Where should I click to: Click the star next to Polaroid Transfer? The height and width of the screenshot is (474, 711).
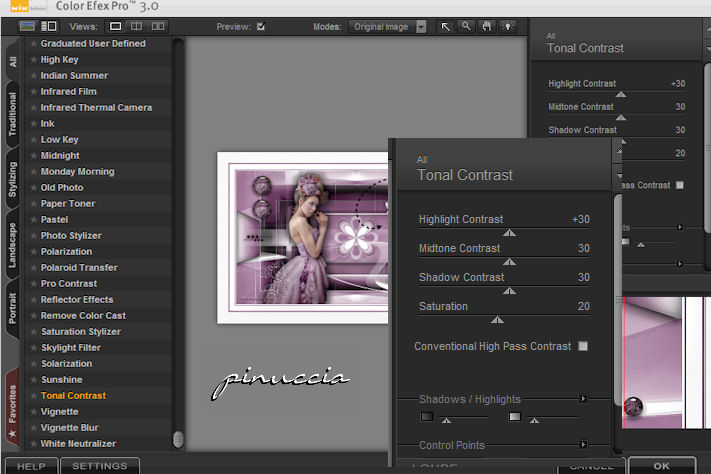coord(34,268)
